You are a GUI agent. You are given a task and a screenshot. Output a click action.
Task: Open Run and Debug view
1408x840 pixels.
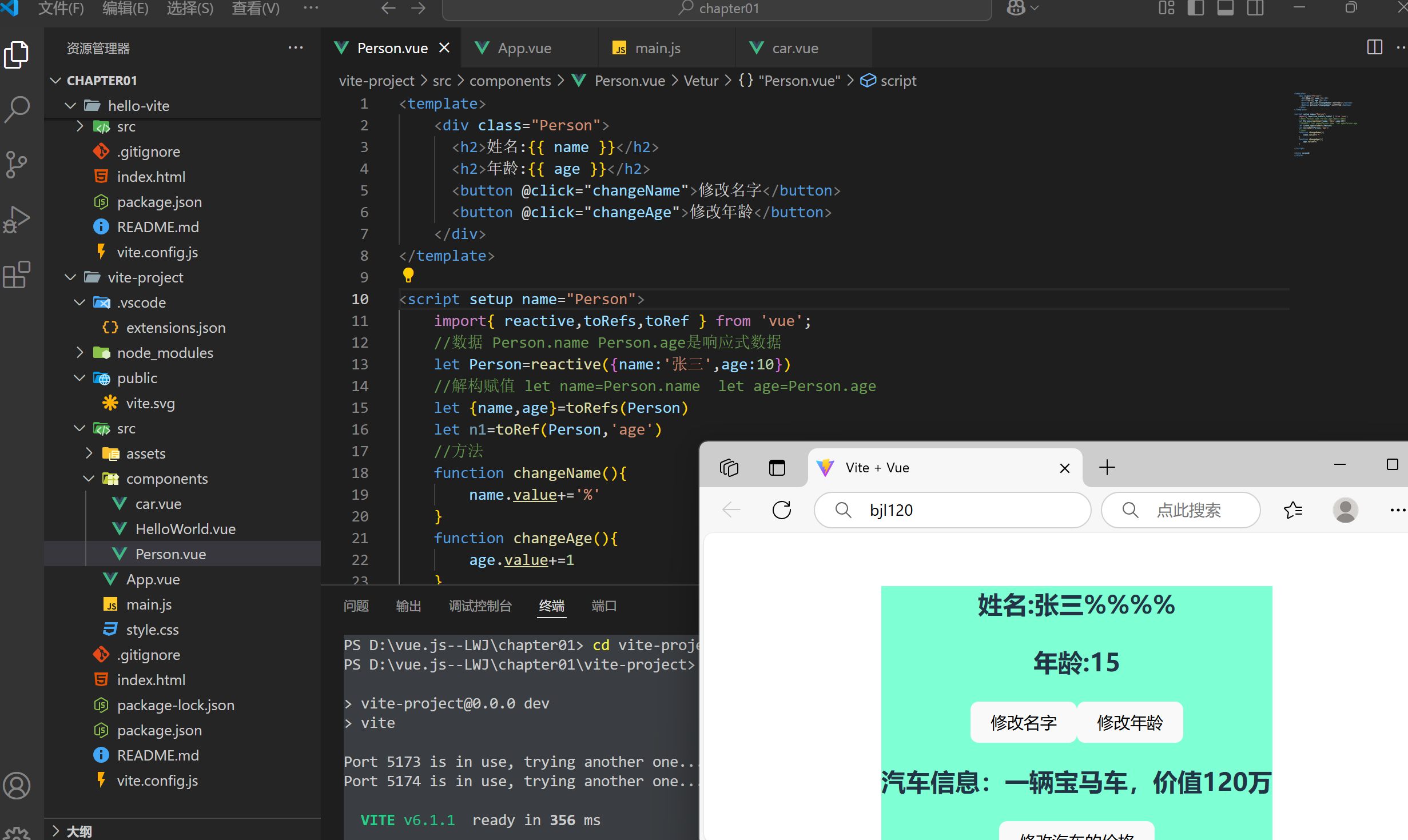(16, 220)
